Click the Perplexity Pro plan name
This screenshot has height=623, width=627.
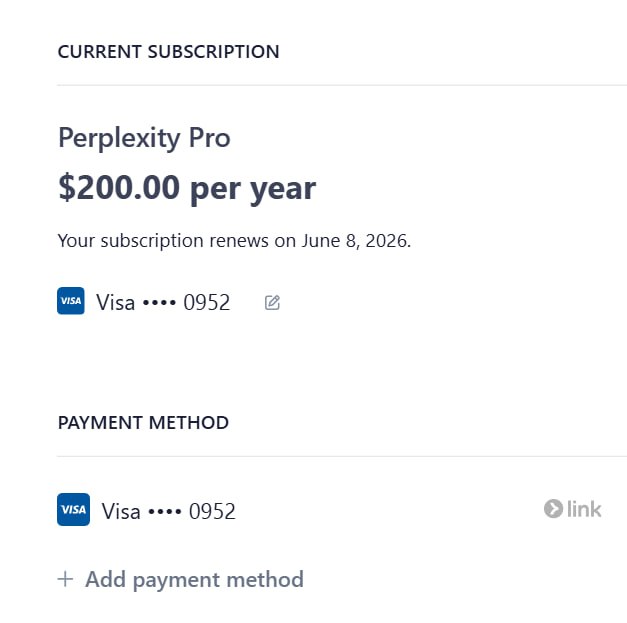coord(144,138)
